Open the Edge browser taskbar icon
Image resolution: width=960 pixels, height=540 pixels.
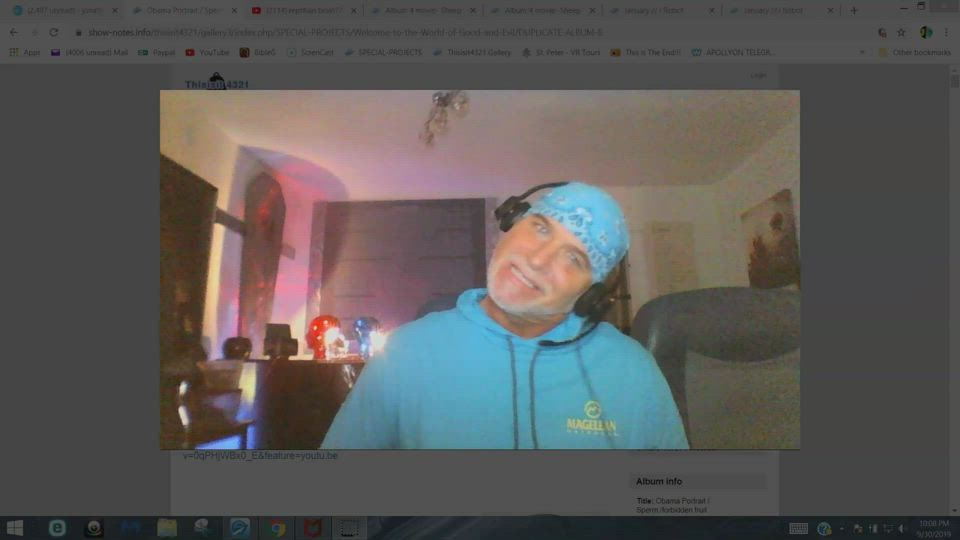[57, 528]
